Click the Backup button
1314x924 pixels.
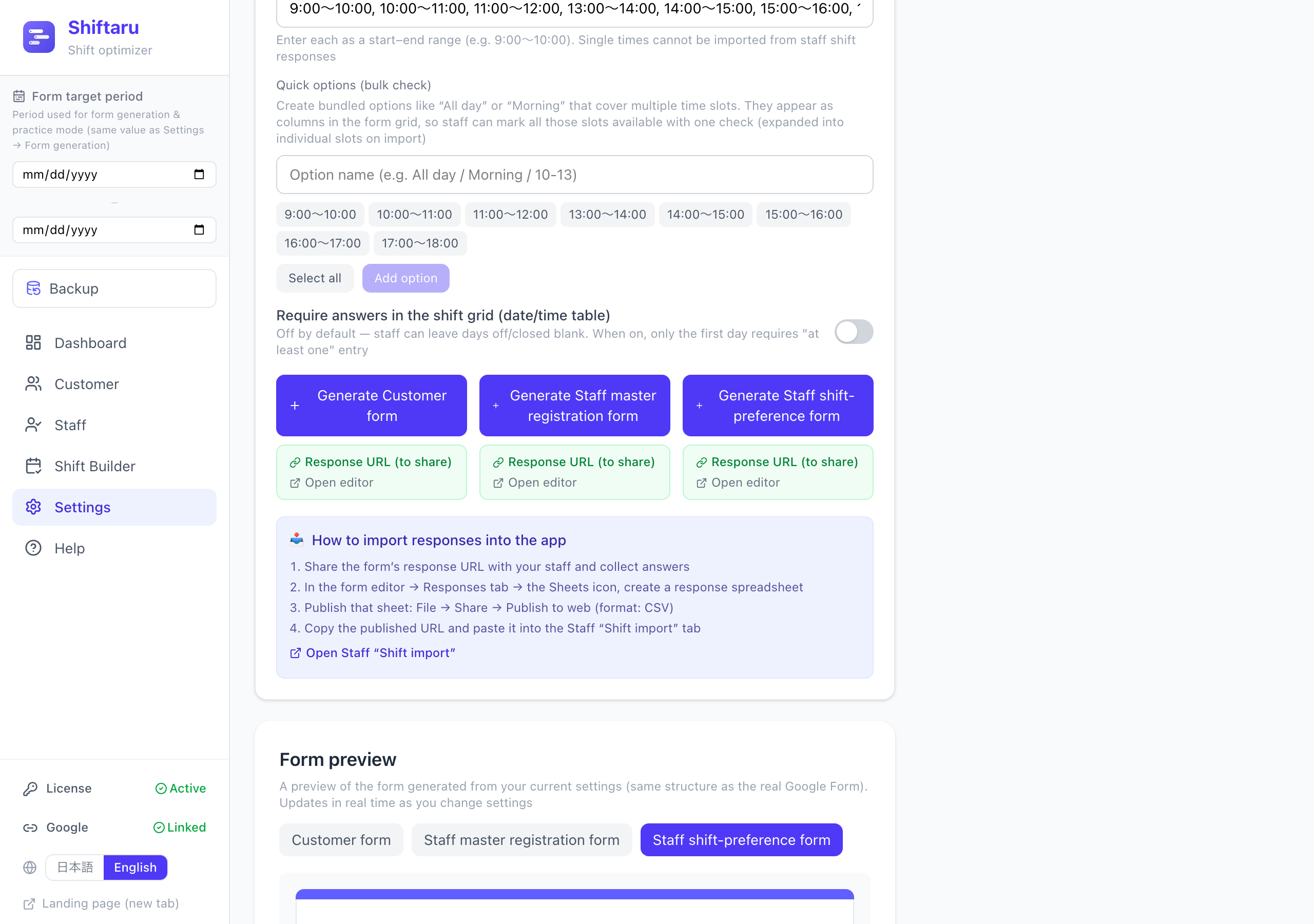coord(114,288)
